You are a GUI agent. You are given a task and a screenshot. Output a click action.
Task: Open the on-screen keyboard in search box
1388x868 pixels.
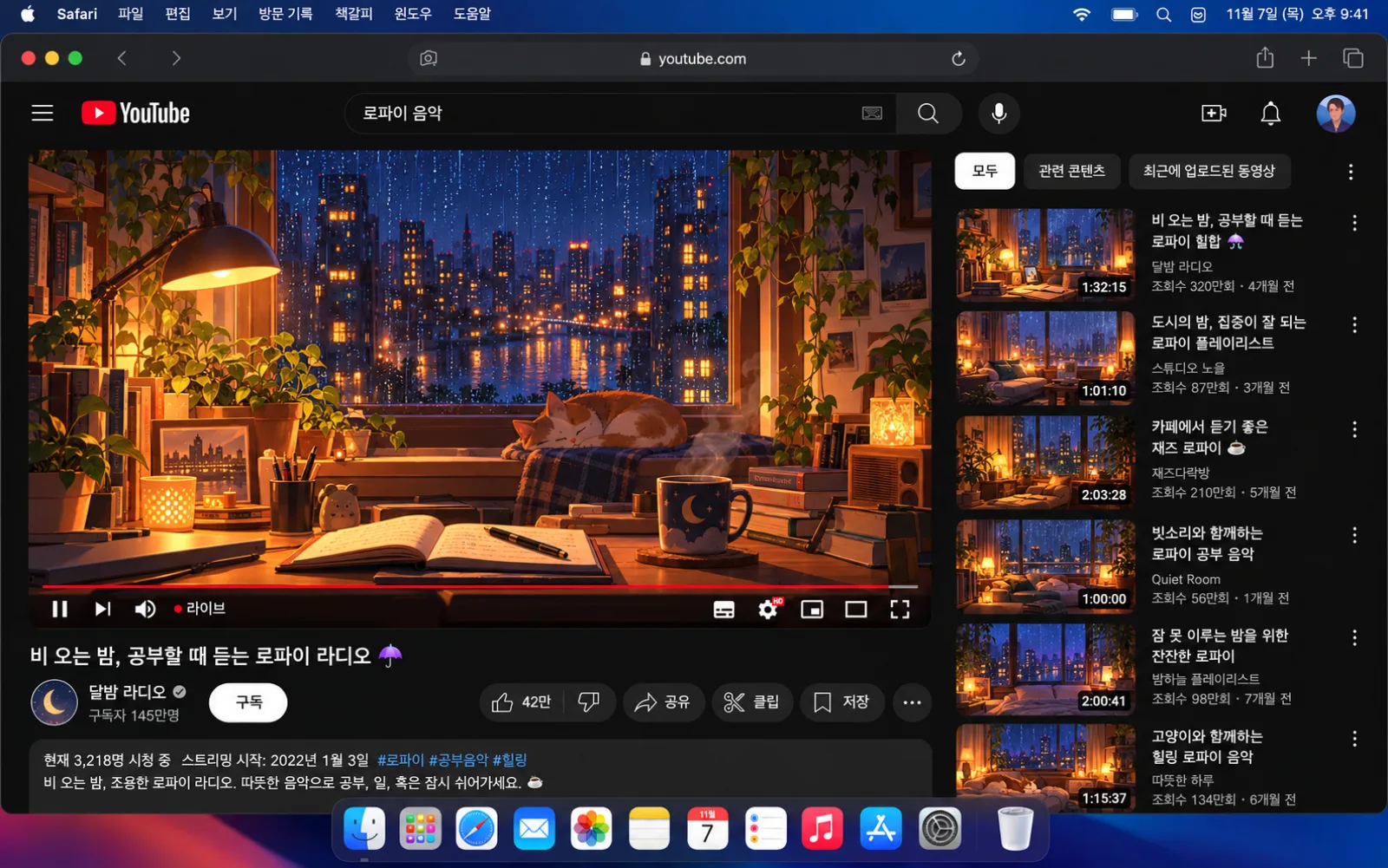(x=872, y=114)
